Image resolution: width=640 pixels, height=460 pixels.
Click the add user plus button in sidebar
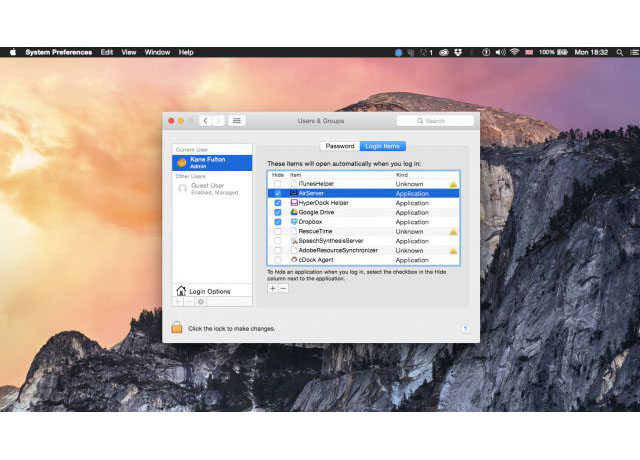tap(178, 302)
